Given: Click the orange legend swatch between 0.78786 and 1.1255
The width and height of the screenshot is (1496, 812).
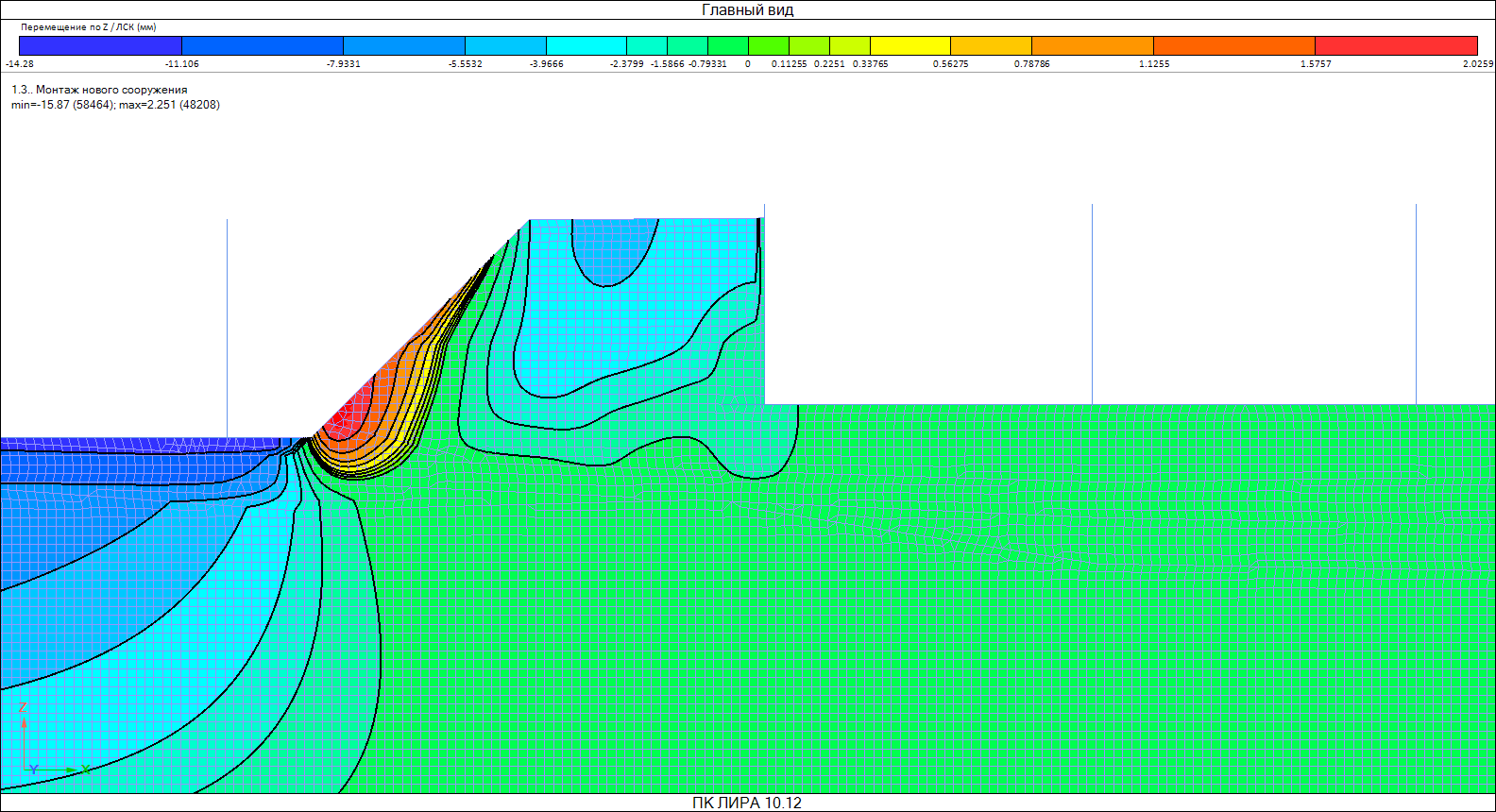Looking at the screenshot, I should 1092,45.
